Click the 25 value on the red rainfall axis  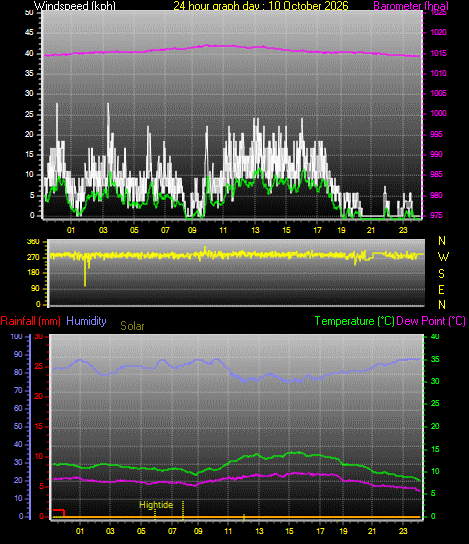[x=39, y=367]
